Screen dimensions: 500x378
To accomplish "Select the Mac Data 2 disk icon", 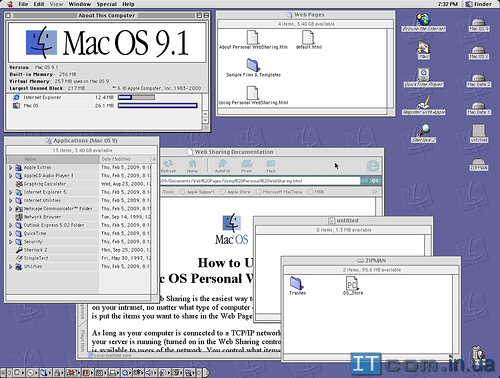I will 479,80.
